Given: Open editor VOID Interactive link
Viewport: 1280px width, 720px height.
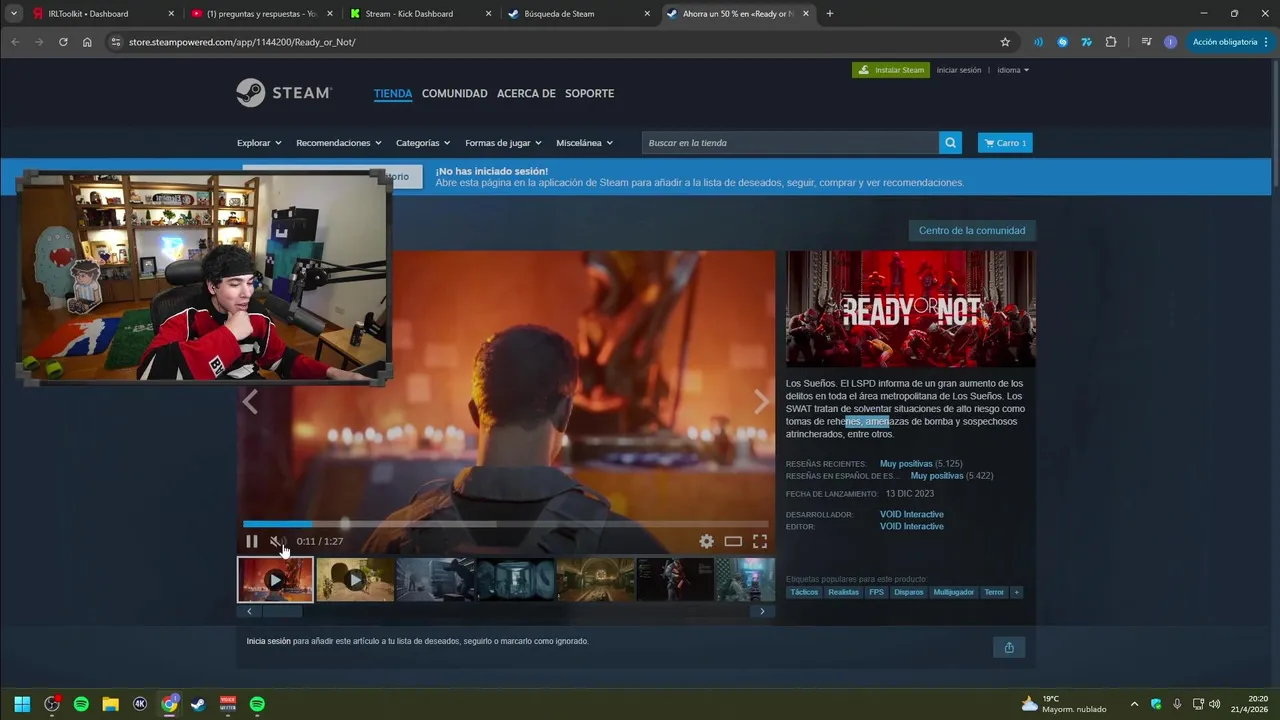Looking at the screenshot, I should click(x=912, y=526).
